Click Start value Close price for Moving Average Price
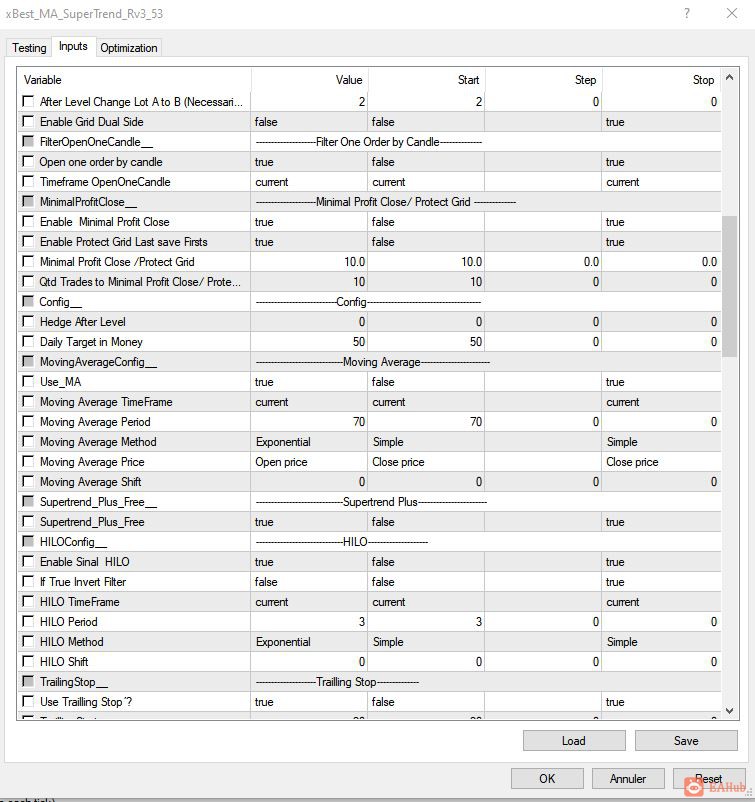The width and height of the screenshot is (755, 802). pos(427,461)
